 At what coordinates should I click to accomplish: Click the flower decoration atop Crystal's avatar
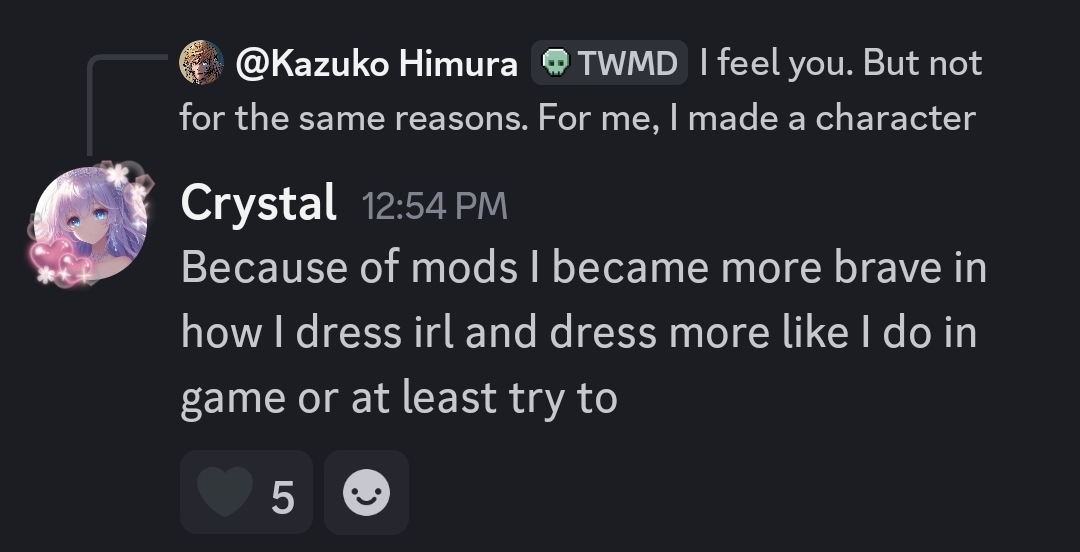[x=116, y=176]
